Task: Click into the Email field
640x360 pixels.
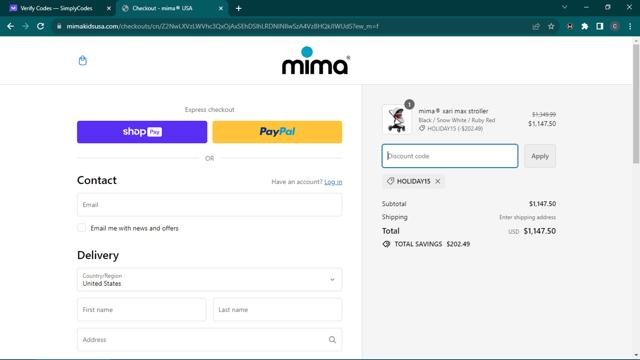Action: click(209, 205)
